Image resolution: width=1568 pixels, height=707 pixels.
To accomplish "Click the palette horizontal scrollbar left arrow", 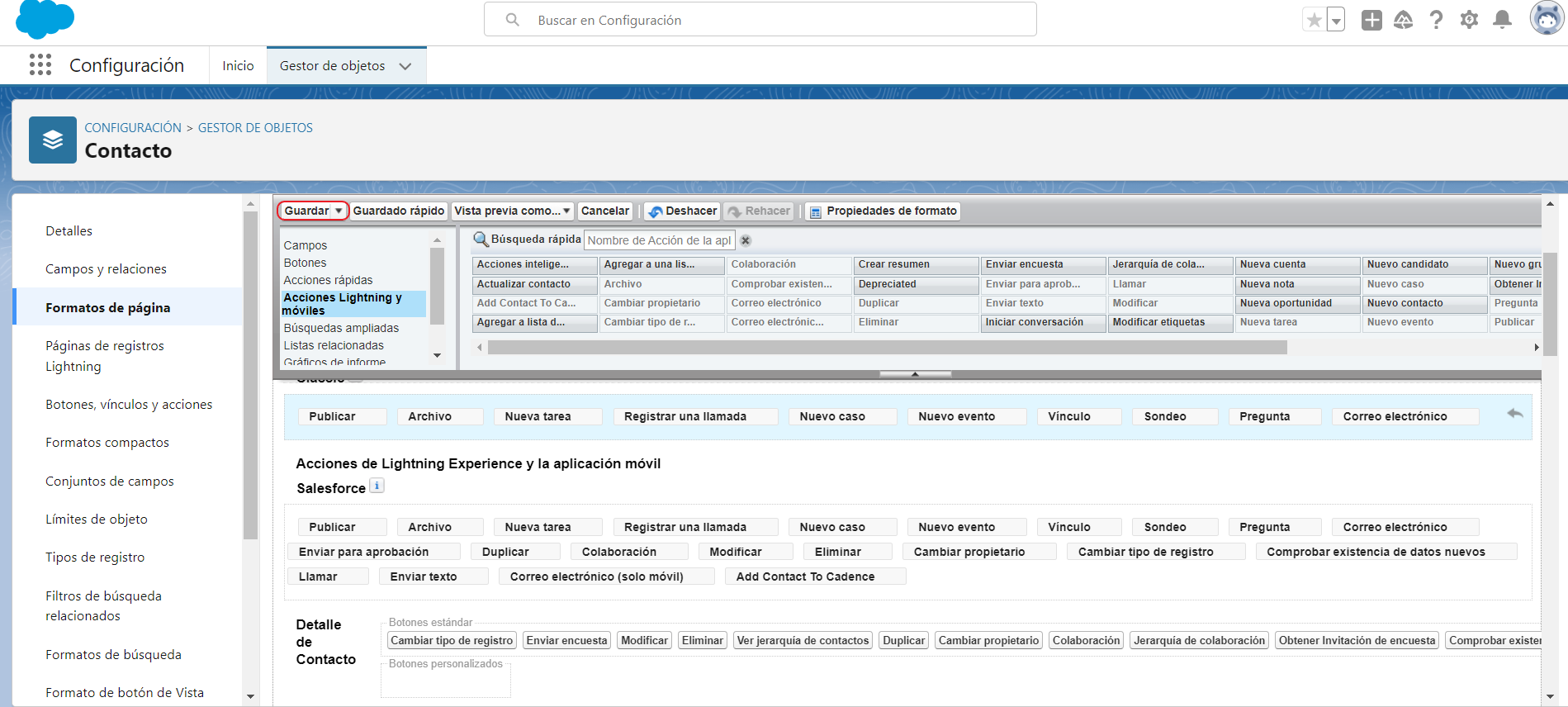I will click(x=480, y=347).
